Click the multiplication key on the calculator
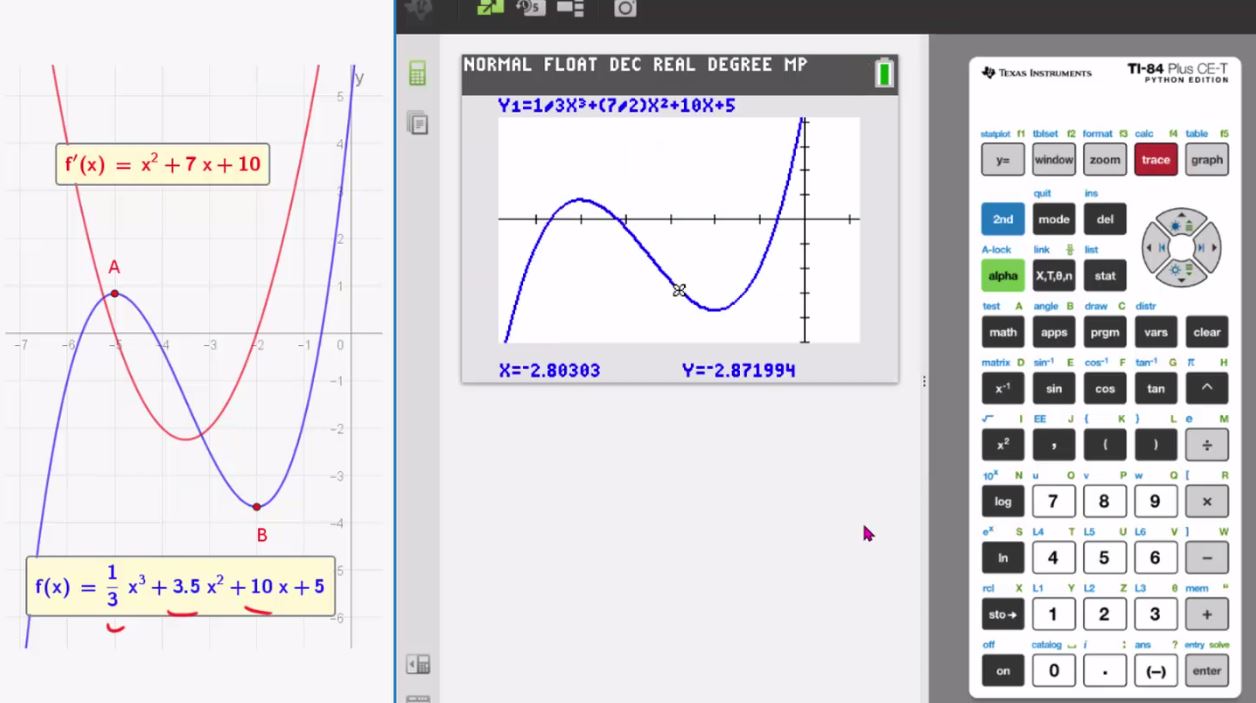Screen dimensions: 1256x703 tap(1207, 501)
